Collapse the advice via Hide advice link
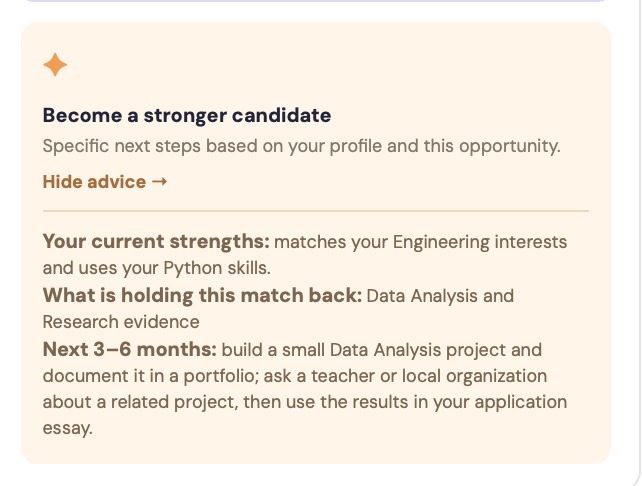This screenshot has height=486, width=642. coord(105,182)
